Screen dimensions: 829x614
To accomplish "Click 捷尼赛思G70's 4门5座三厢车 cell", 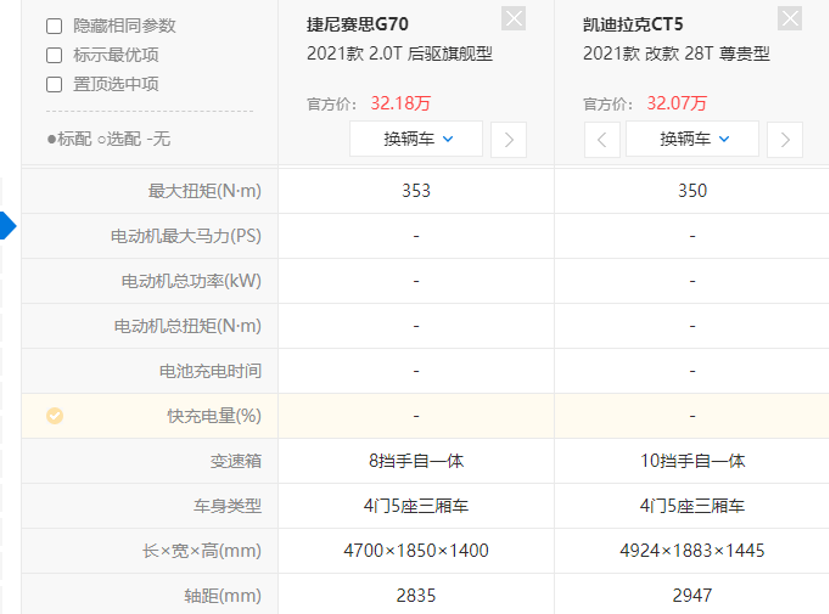I will [416, 506].
